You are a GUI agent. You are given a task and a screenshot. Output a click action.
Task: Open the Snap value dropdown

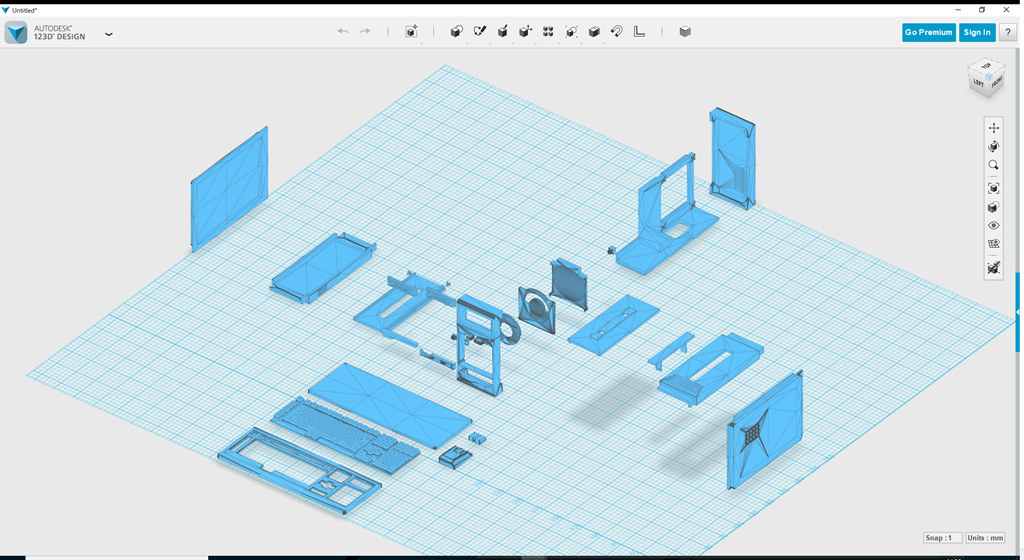tap(942, 538)
